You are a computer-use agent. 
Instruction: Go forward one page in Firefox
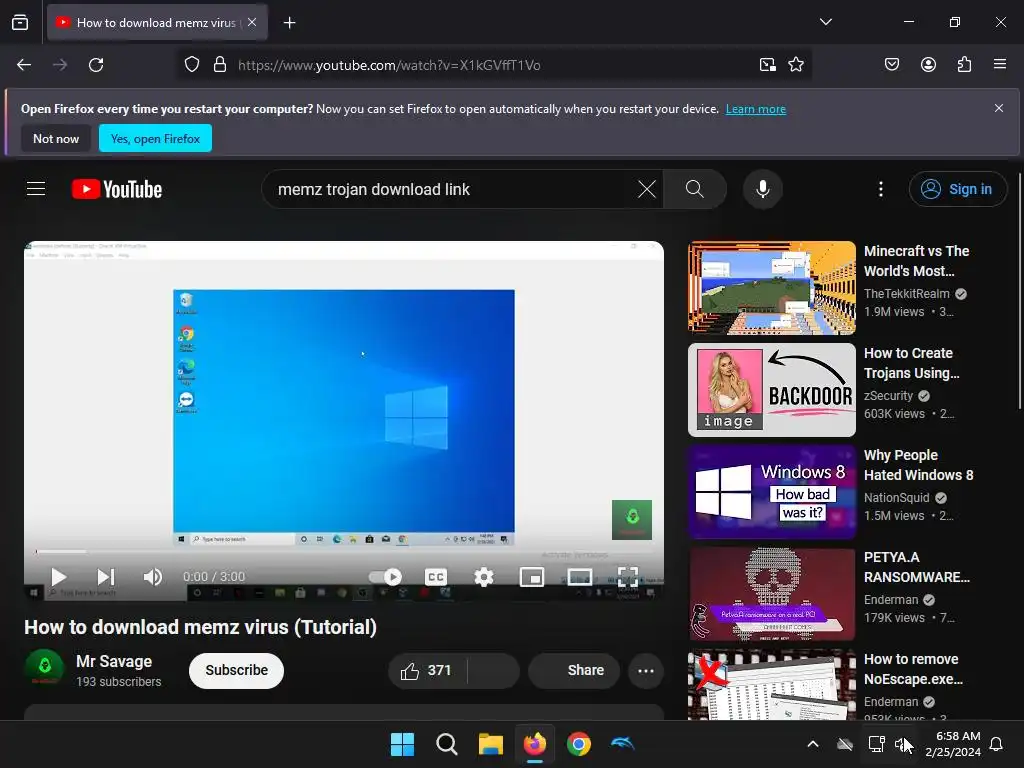pyautogui.click(x=60, y=65)
